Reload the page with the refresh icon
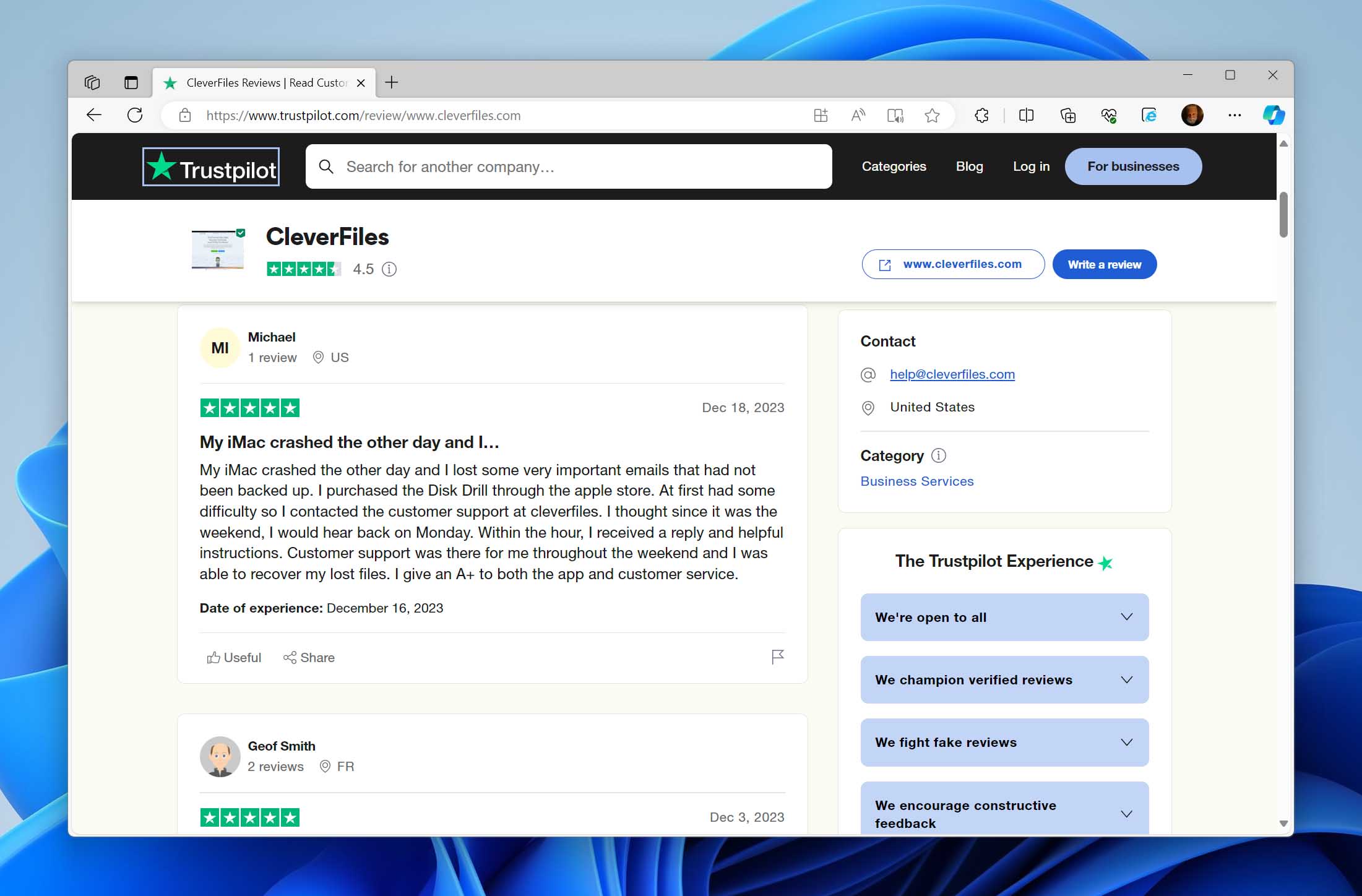The width and height of the screenshot is (1362, 896). click(135, 115)
